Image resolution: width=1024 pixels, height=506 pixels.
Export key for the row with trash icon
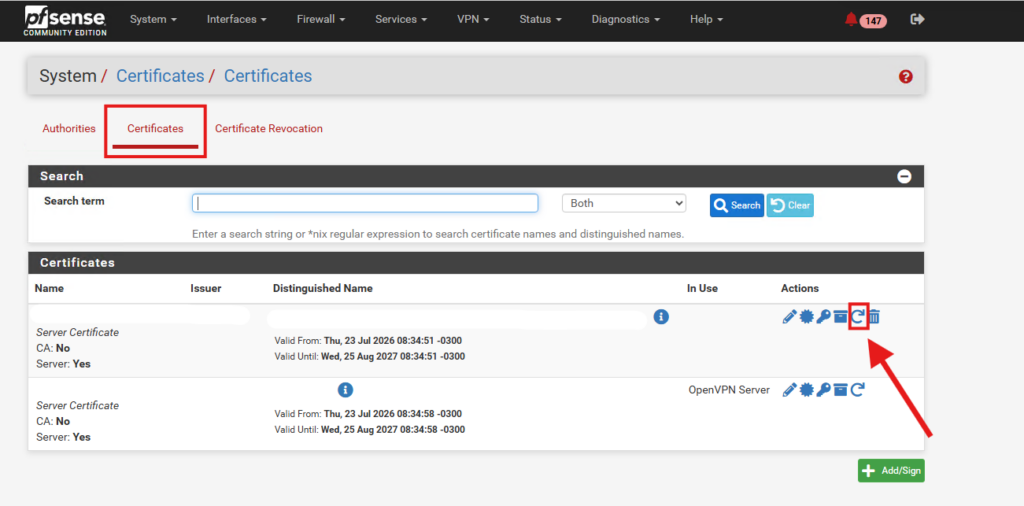824,317
